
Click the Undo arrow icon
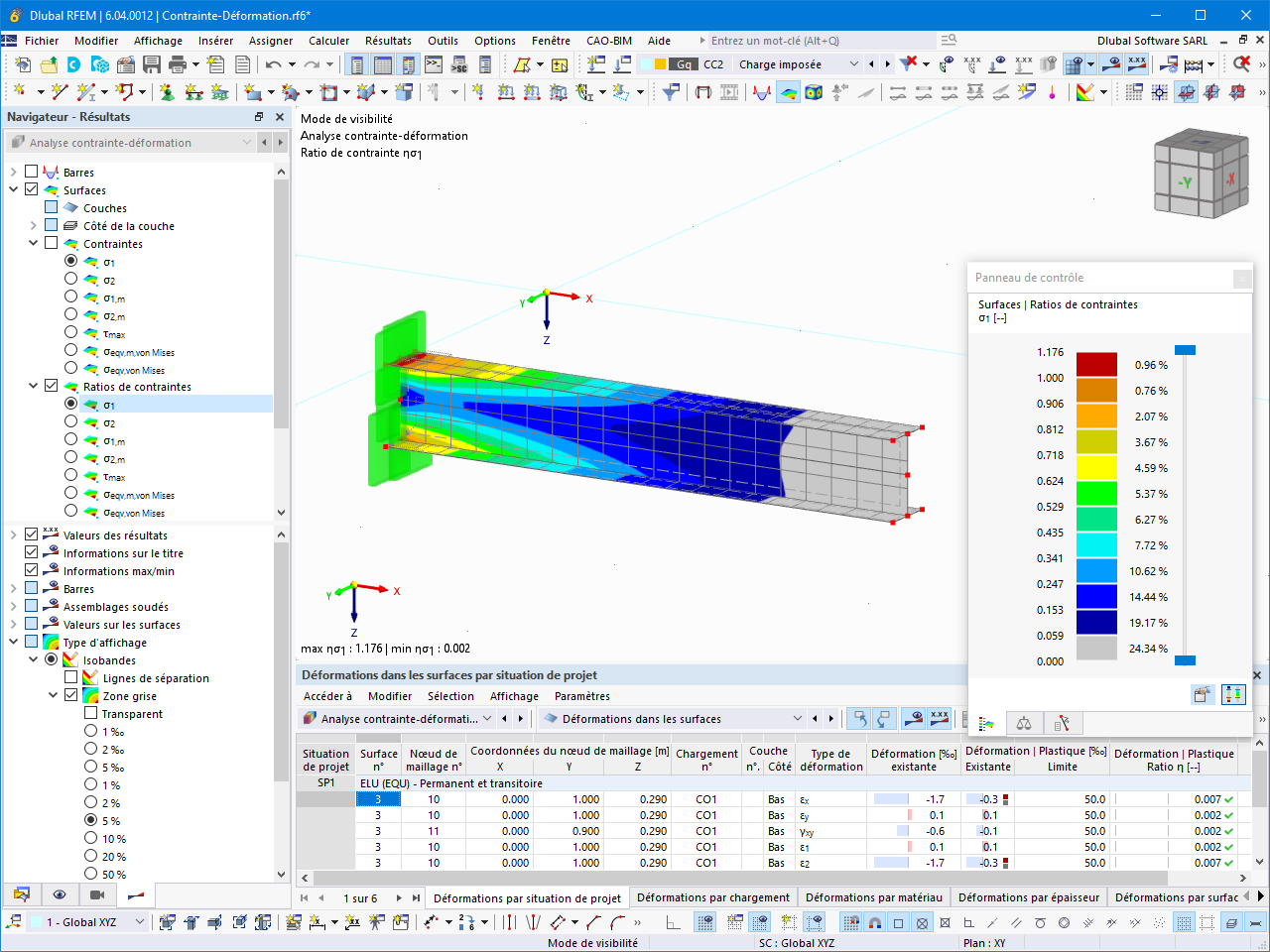(273, 64)
